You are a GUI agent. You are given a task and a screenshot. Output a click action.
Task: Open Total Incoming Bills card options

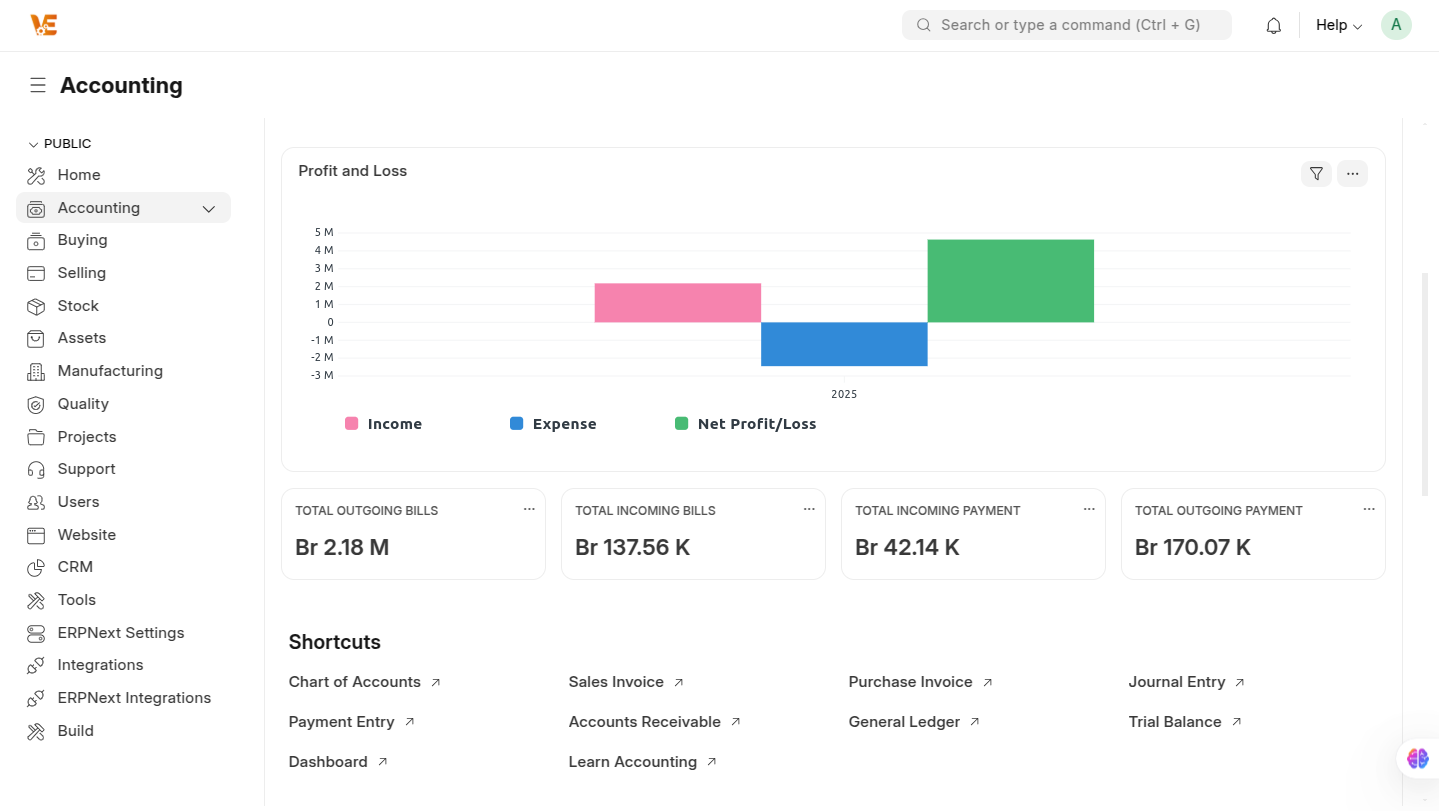tap(809, 510)
